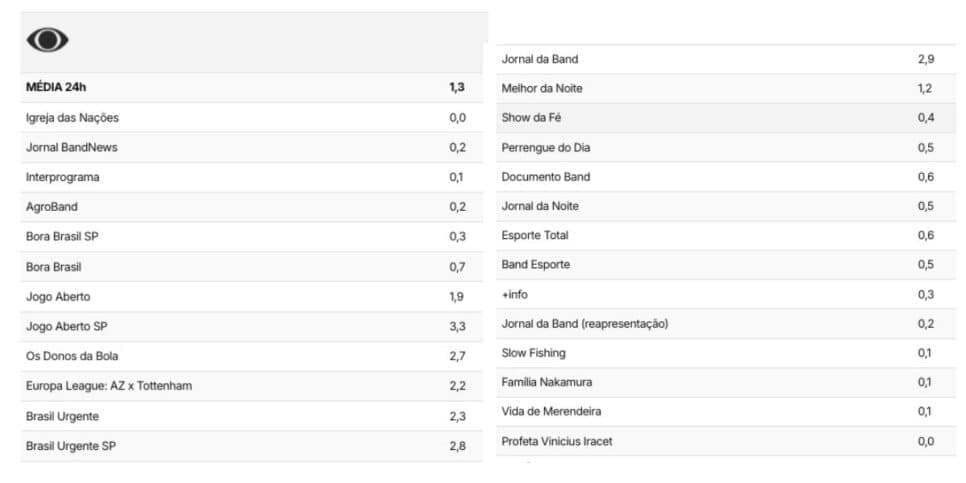
Task: Select Europa League: AZ x Tottenham row
Action: pyautogui.click(x=252, y=386)
